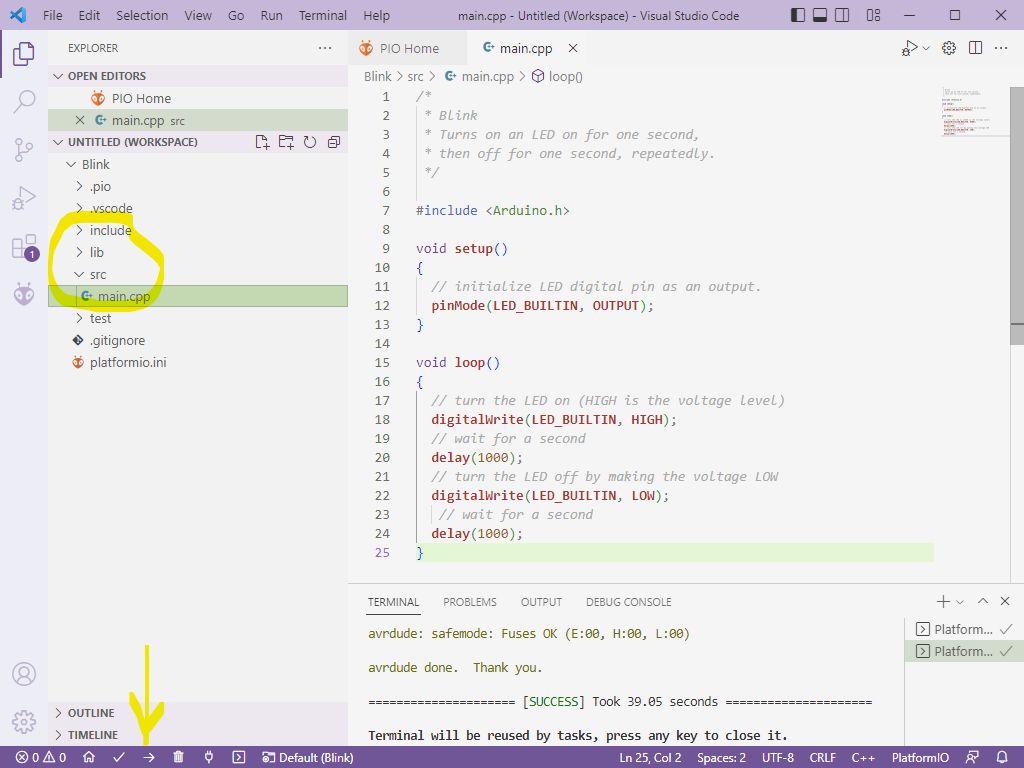The image size is (1024, 768).
Task: Create a new file with the Explorer New File button
Action: point(262,141)
